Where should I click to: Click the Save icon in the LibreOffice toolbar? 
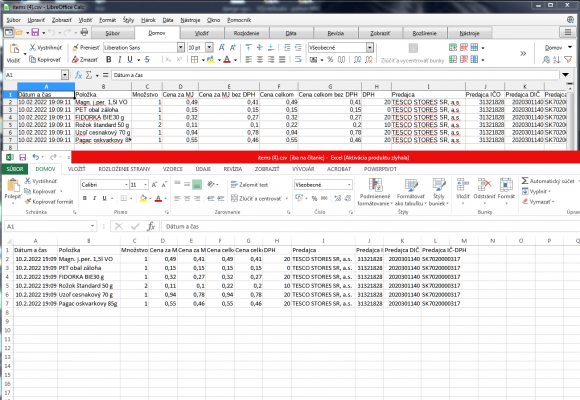pyautogui.click(x=35, y=33)
